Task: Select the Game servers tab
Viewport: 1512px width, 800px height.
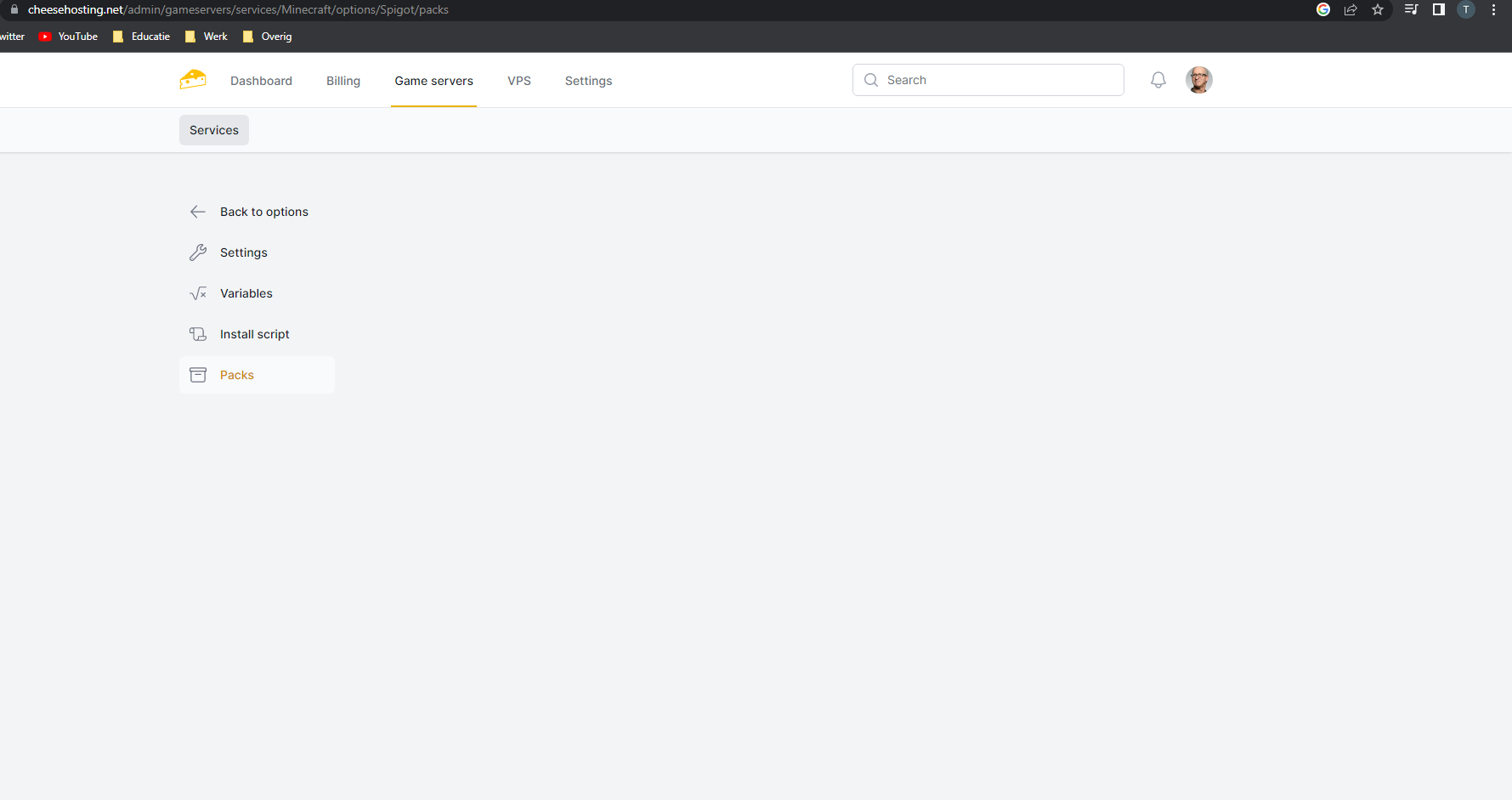Action: click(433, 81)
